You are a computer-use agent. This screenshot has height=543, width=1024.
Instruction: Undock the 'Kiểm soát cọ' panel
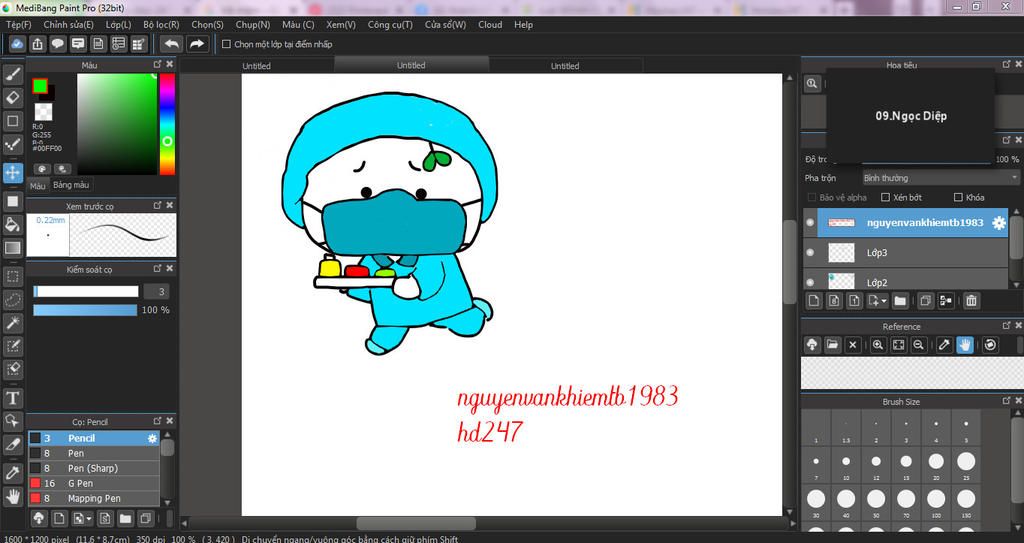point(157,269)
